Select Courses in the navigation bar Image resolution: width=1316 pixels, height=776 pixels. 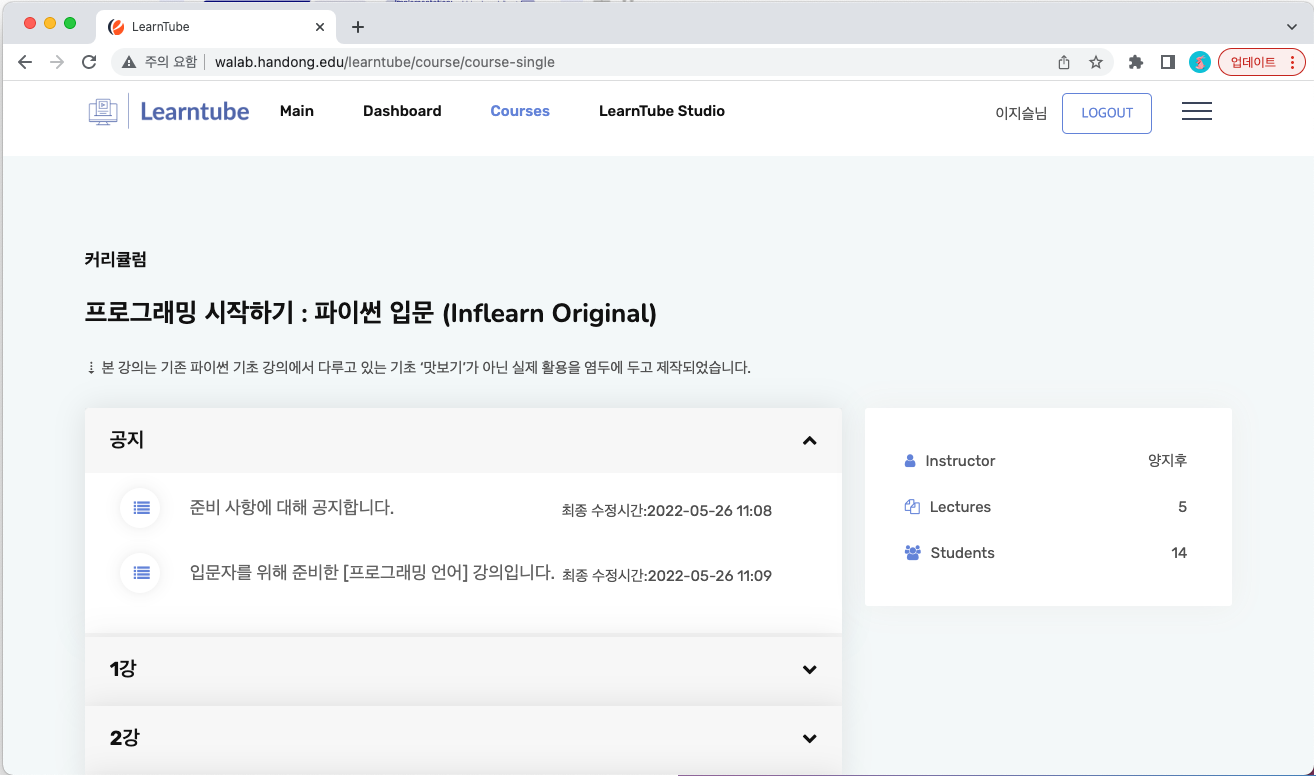(x=519, y=111)
